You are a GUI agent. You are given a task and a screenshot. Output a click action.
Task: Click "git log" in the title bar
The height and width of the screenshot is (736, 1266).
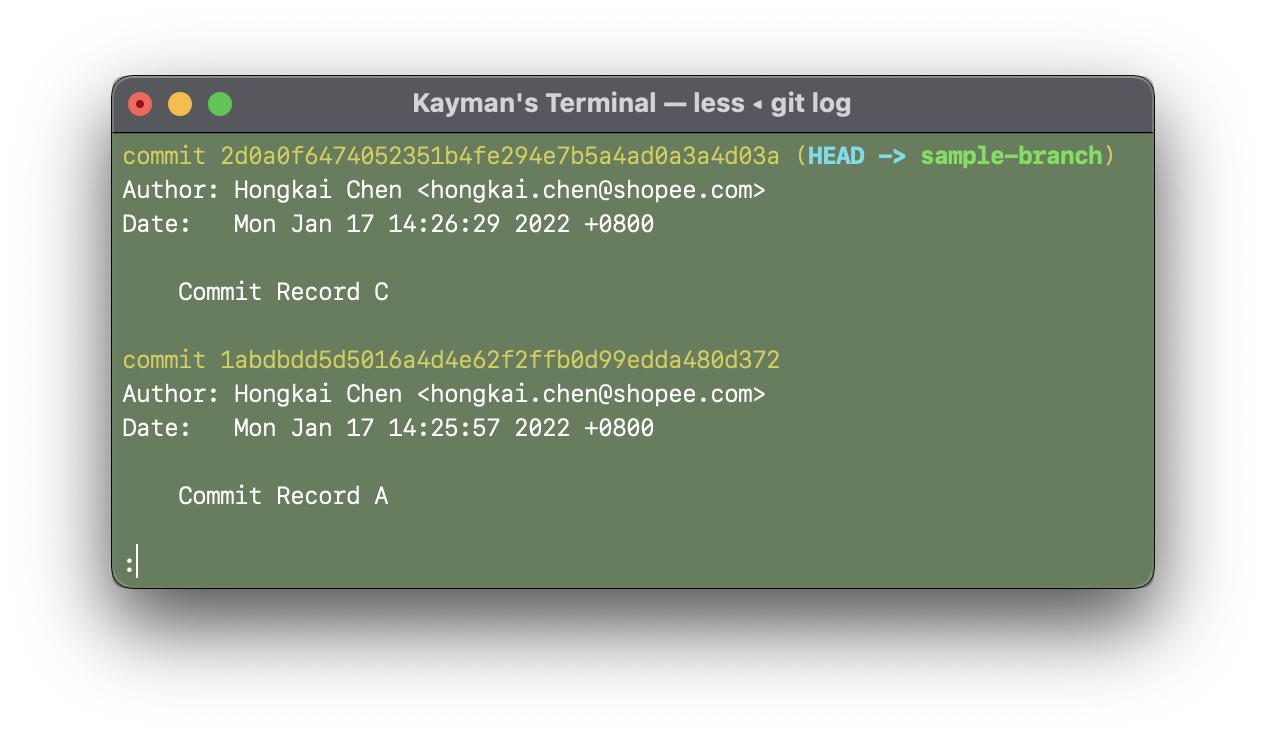811,103
